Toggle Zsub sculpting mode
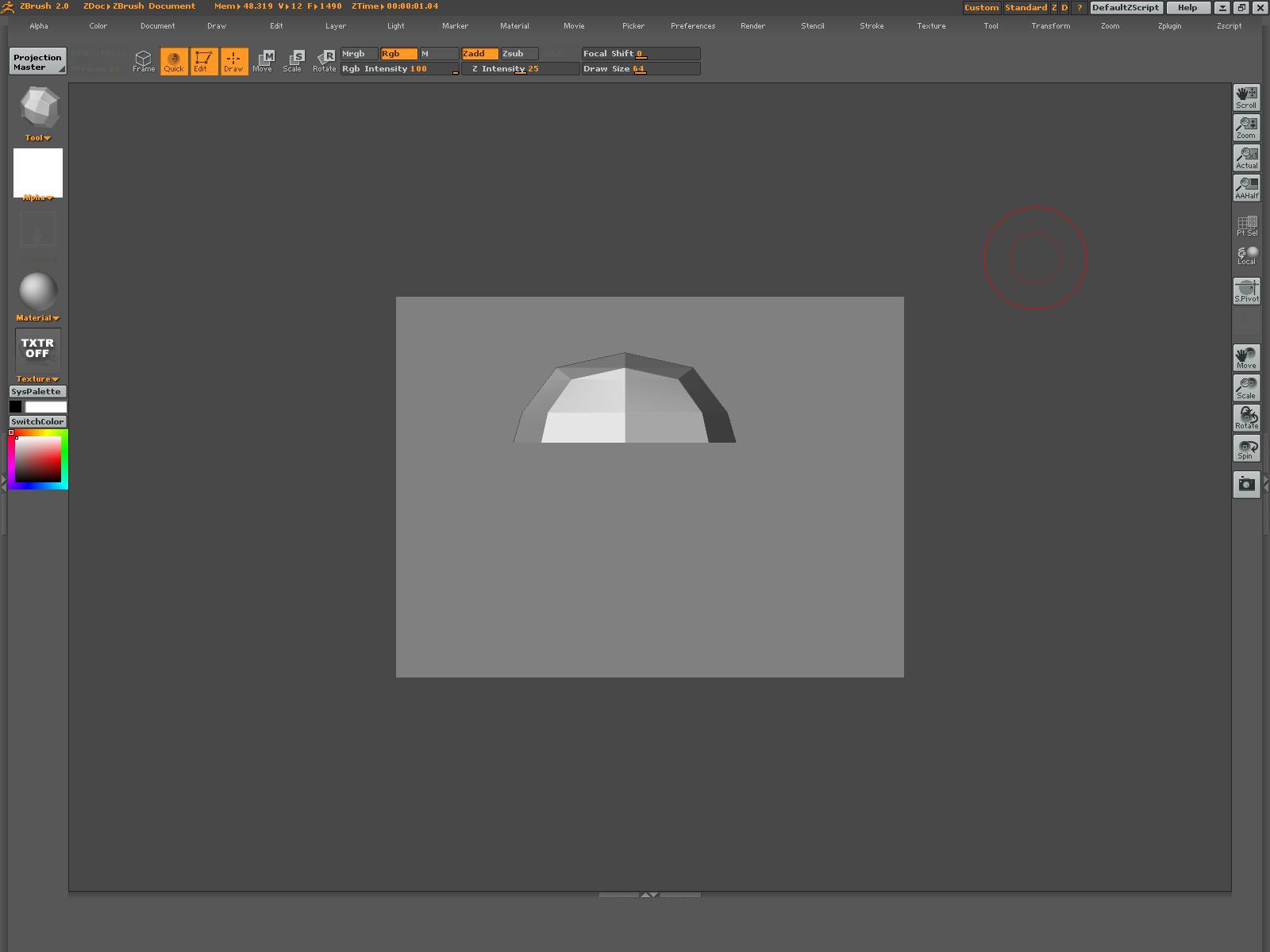This screenshot has height=952, width=1270. pos(519,54)
